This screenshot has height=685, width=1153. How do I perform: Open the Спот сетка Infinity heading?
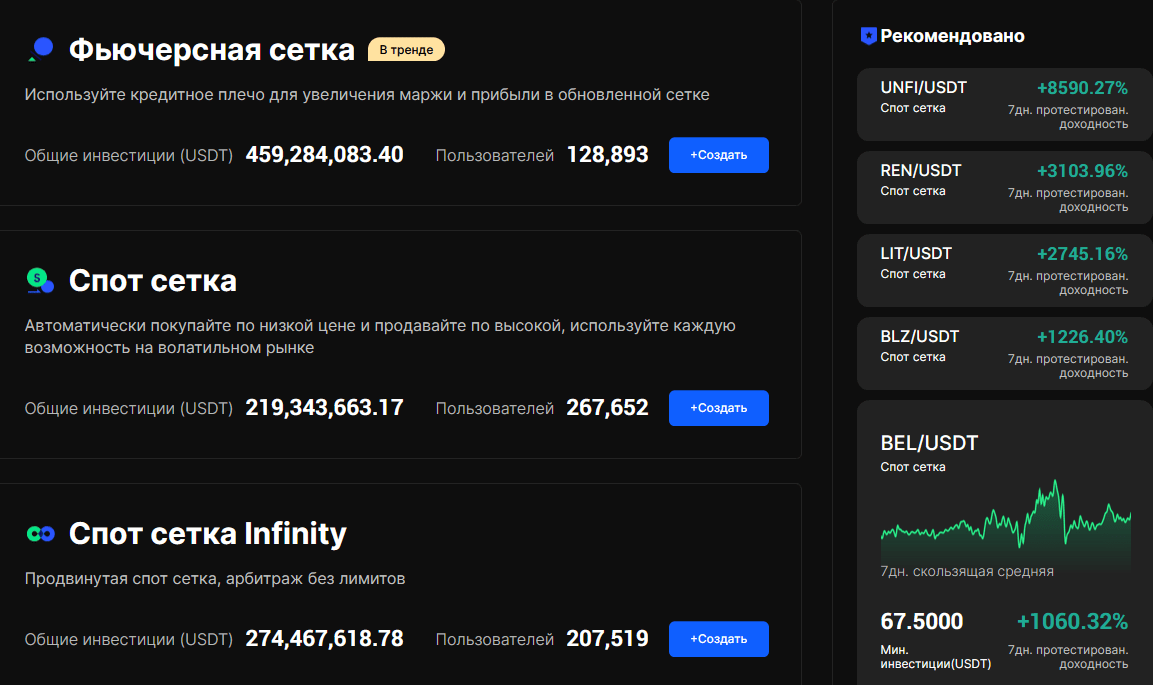tap(207, 534)
